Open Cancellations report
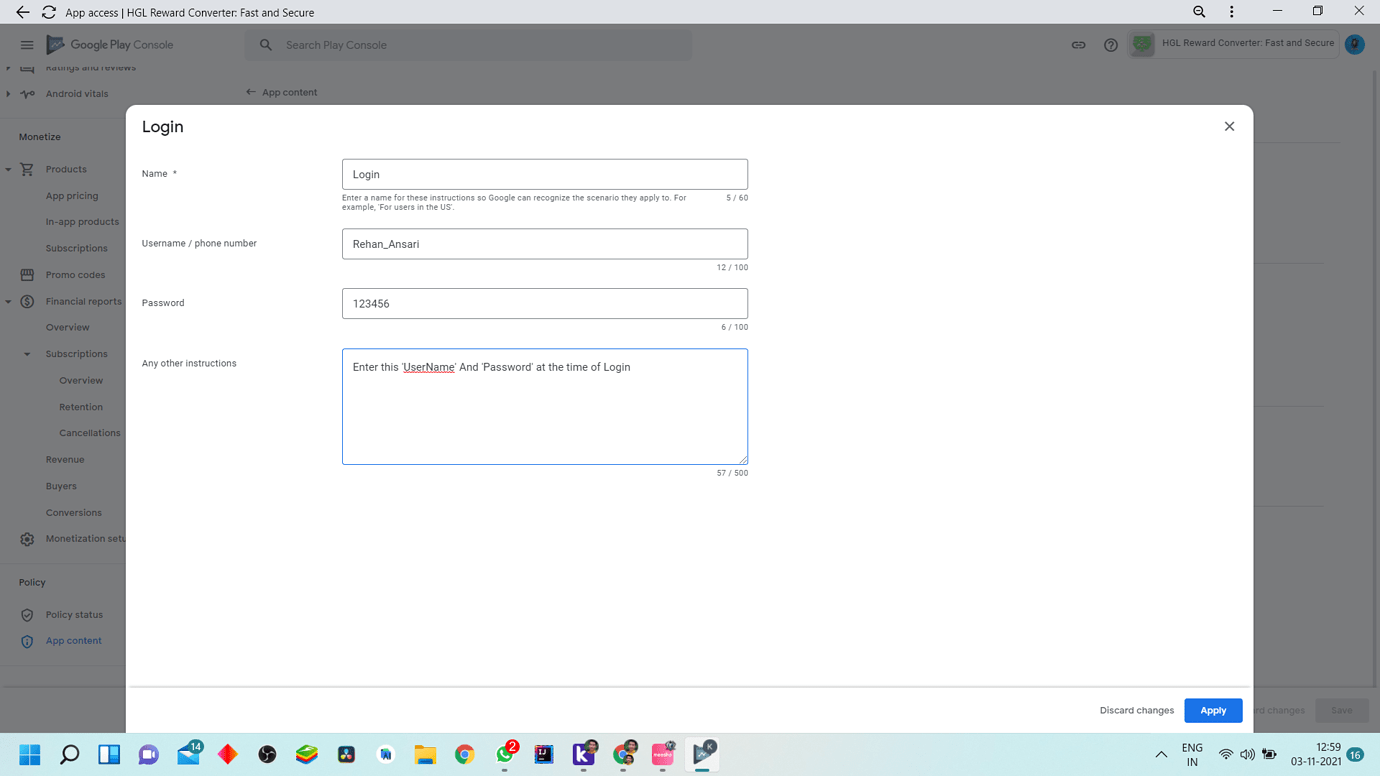The image size is (1380, 776). click(x=90, y=433)
